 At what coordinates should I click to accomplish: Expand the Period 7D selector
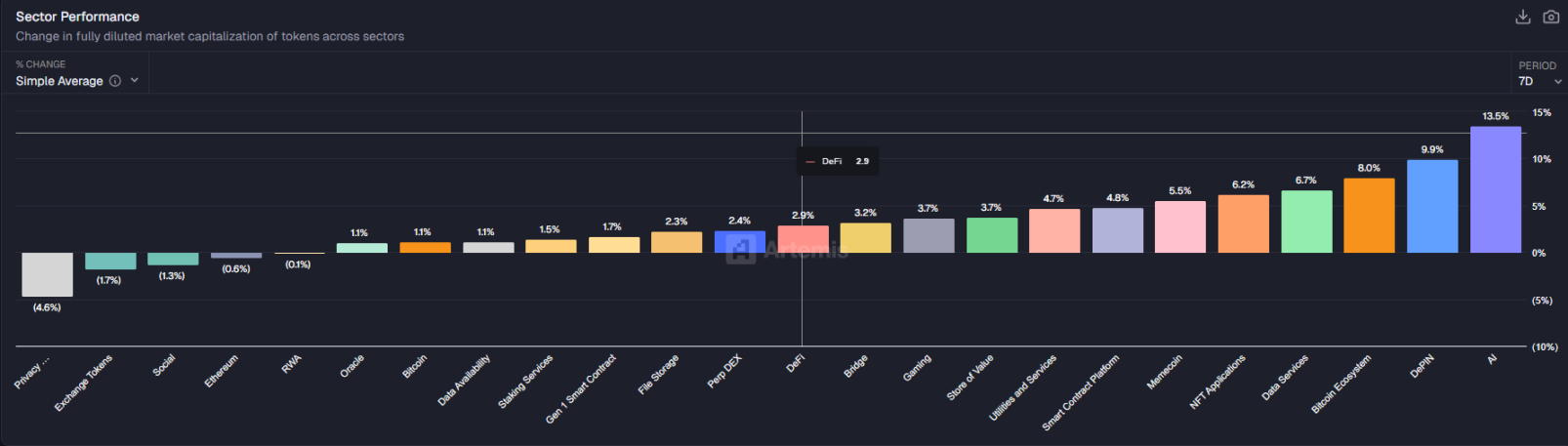point(1540,81)
